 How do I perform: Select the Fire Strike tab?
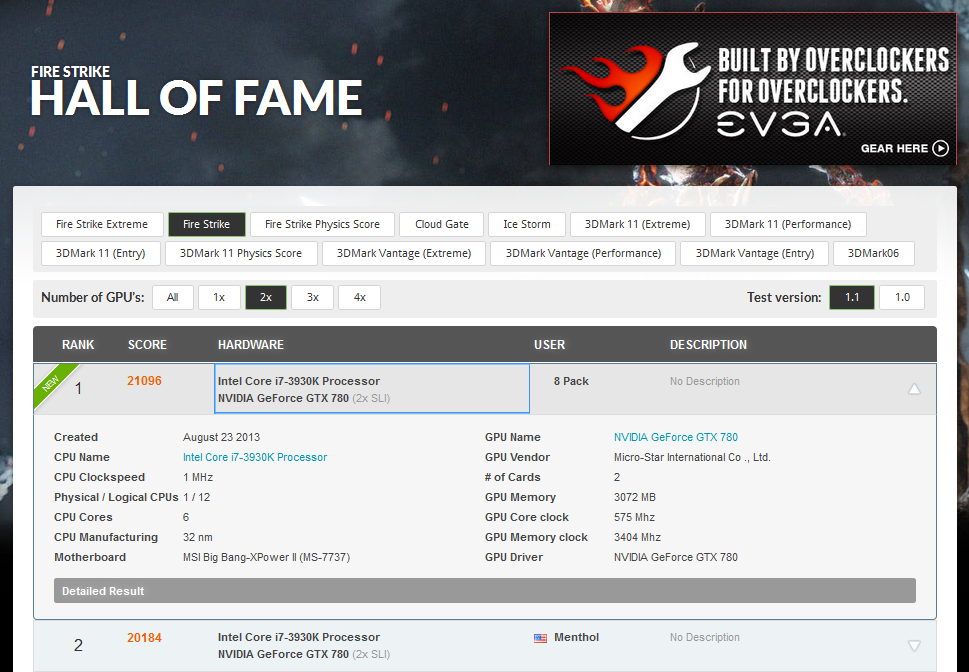tap(206, 224)
